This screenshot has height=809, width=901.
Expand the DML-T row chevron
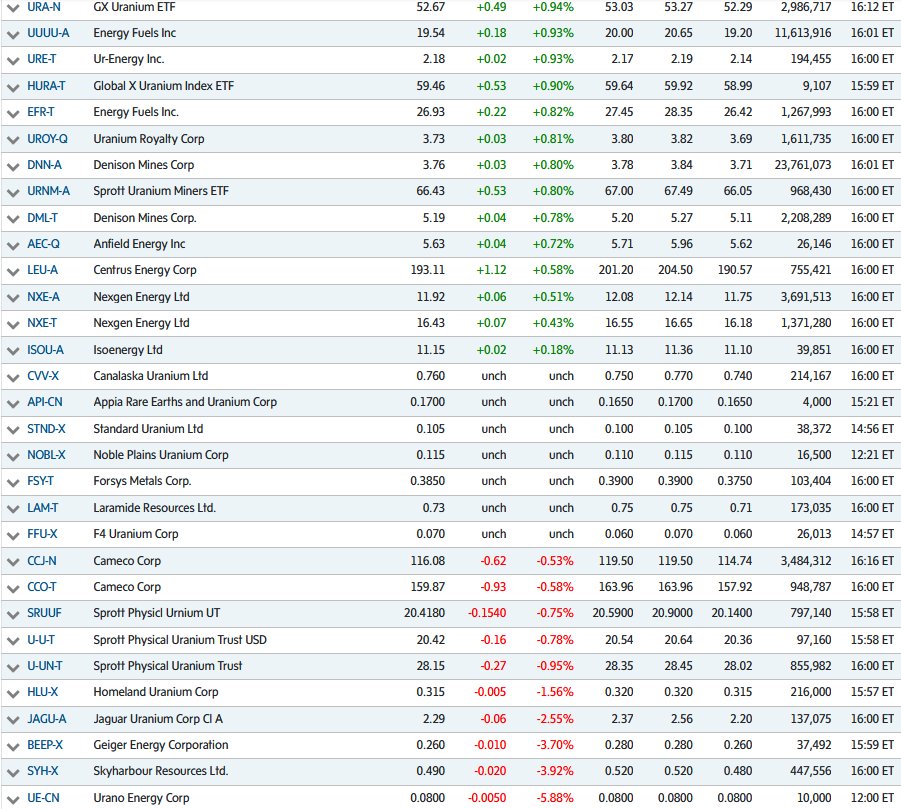pyautogui.click(x=13, y=219)
